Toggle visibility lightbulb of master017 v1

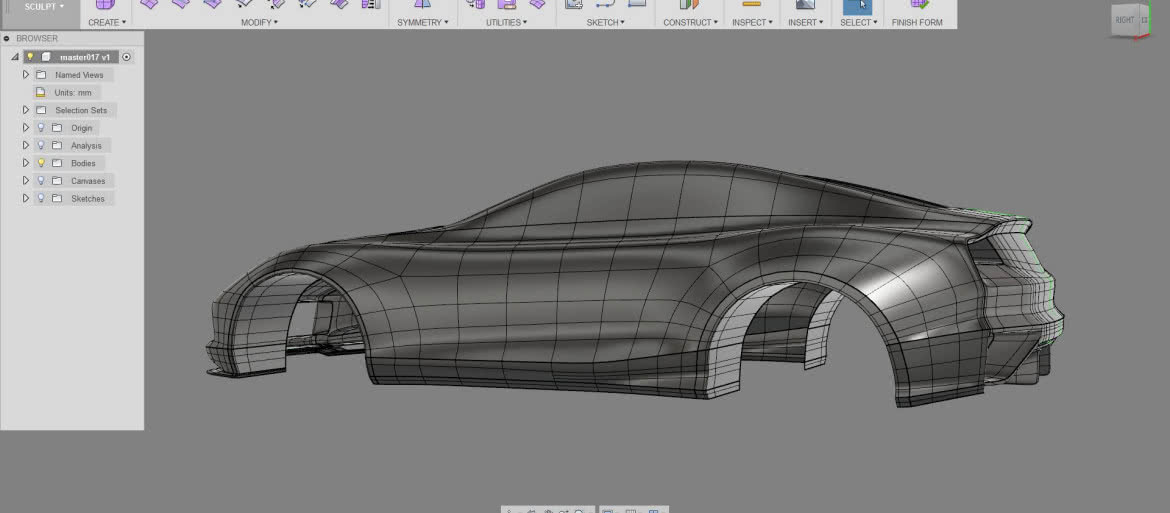[x=31, y=57]
